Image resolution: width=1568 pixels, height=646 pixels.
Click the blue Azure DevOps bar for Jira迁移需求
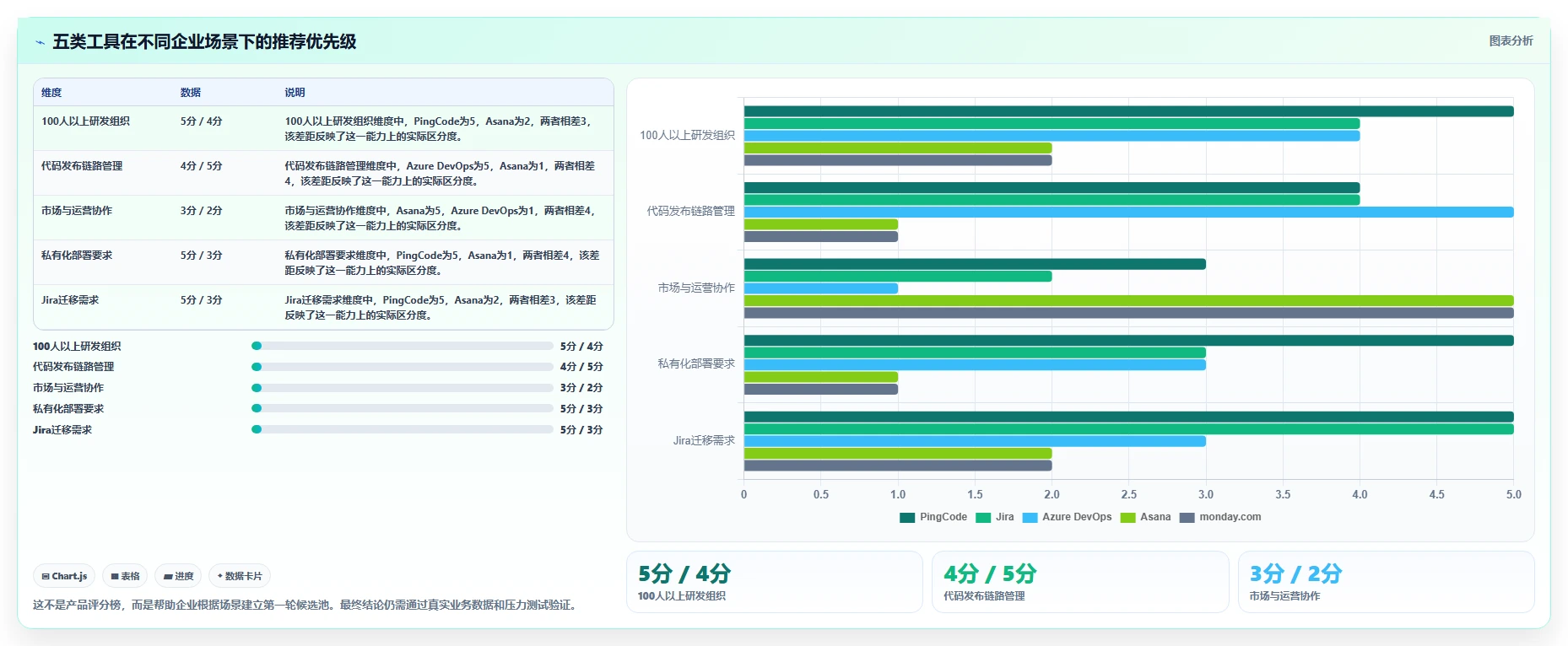click(x=975, y=441)
